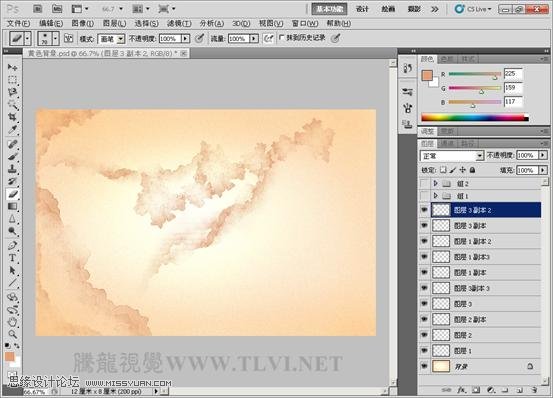Open the 滤镜 menu
This screenshot has width=553, height=398.
coord(179,24)
